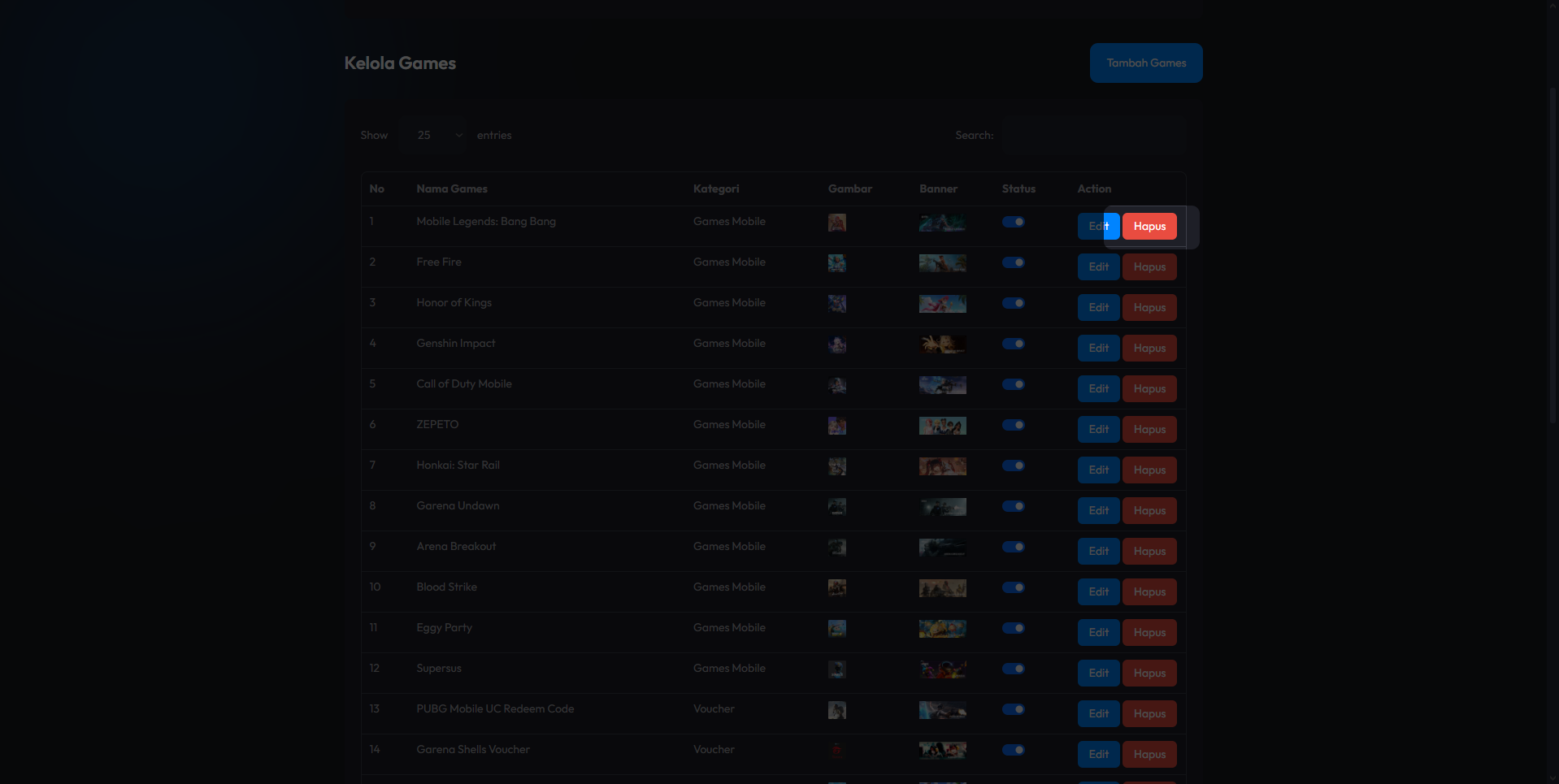This screenshot has width=1559, height=784.
Task: Open Arena Breakout banner thumbnail
Action: click(x=943, y=548)
